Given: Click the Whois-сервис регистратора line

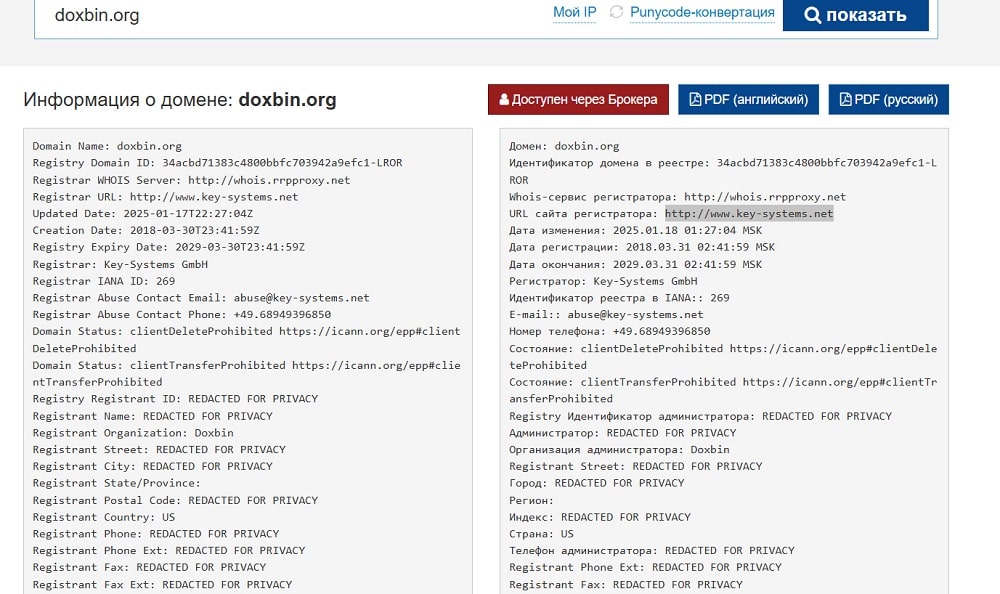Looking at the screenshot, I should 677,197.
